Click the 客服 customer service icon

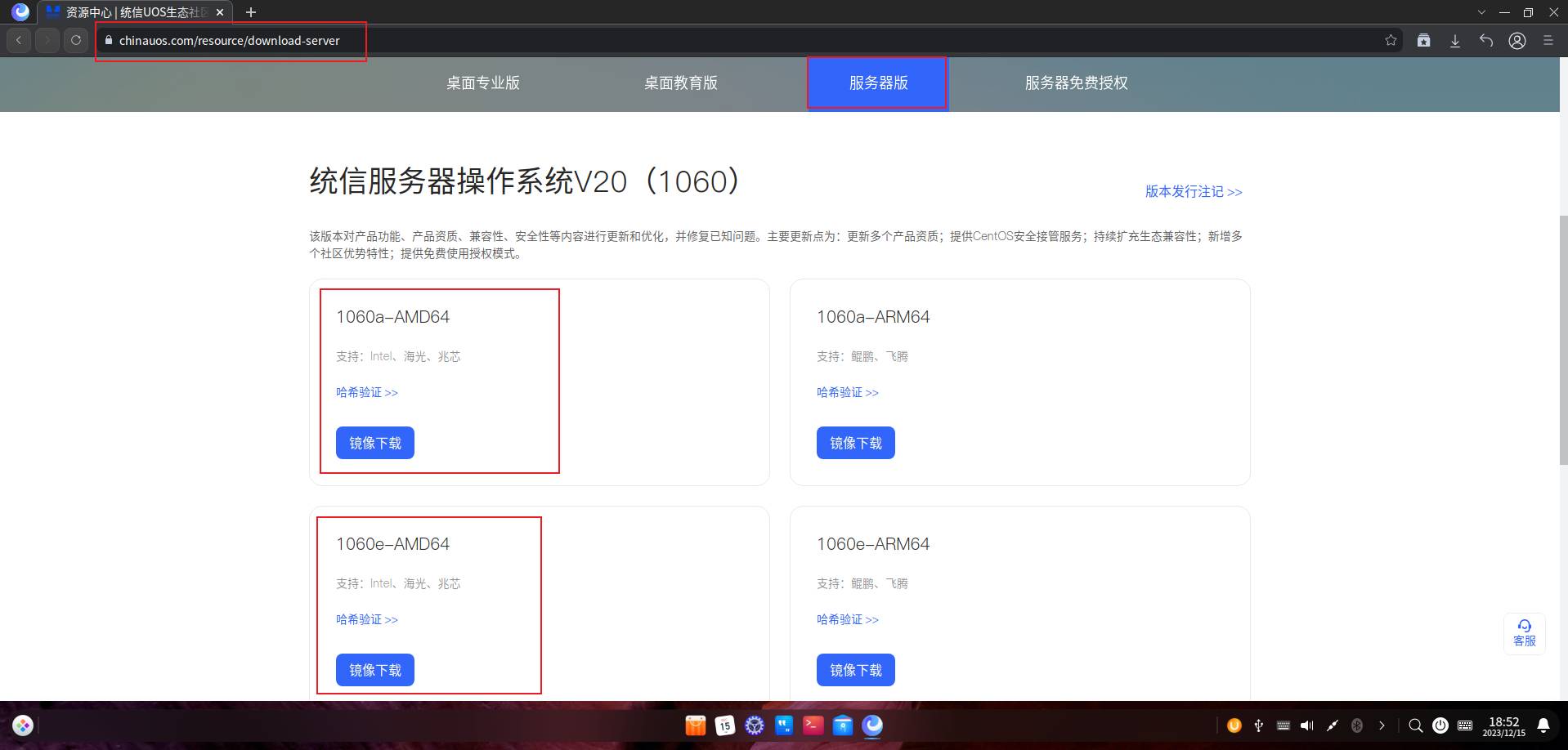[x=1525, y=633]
